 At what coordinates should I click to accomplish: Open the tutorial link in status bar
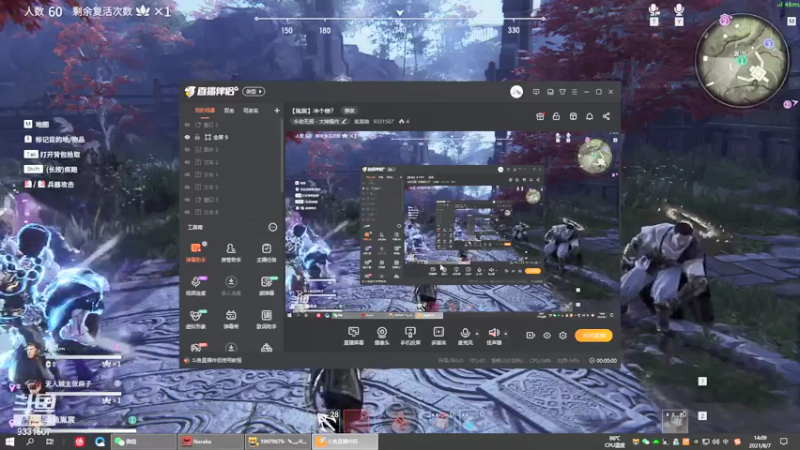point(213,360)
